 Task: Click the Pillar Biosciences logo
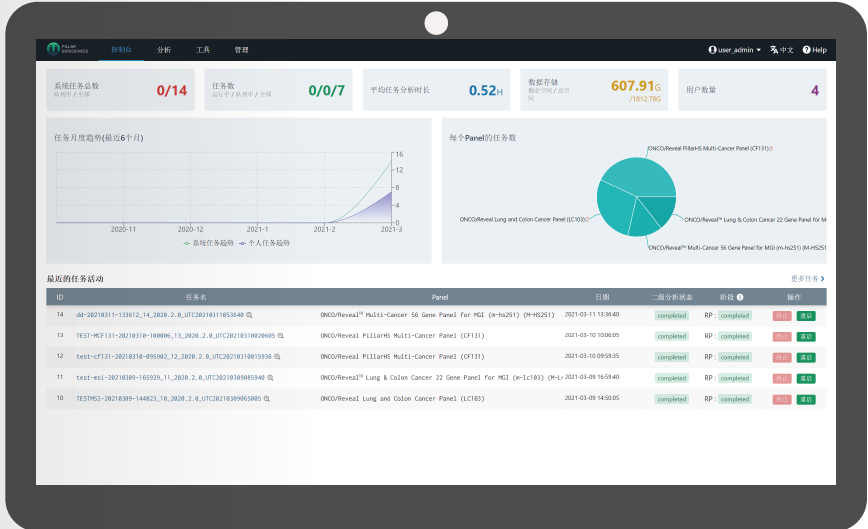click(x=68, y=49)
